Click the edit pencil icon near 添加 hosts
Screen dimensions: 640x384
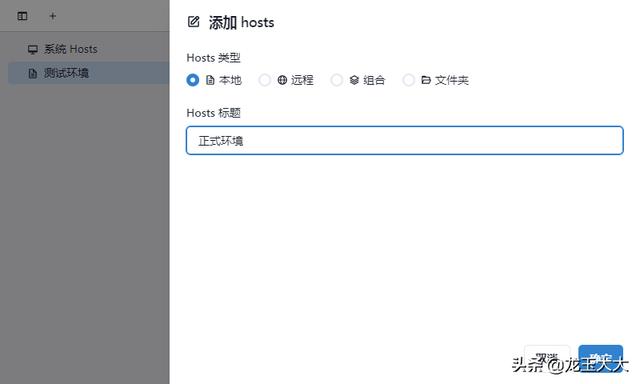[x=193, y=22]
